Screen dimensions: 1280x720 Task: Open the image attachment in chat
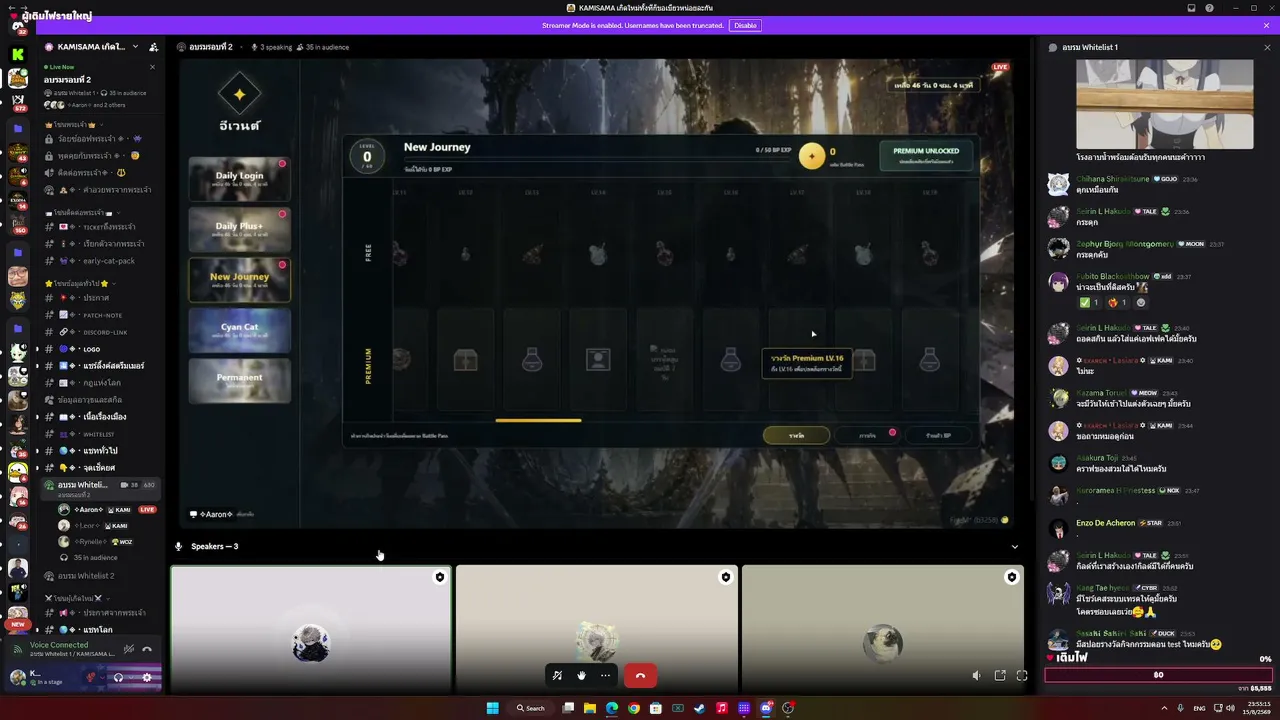click(x=1164, y=104)
